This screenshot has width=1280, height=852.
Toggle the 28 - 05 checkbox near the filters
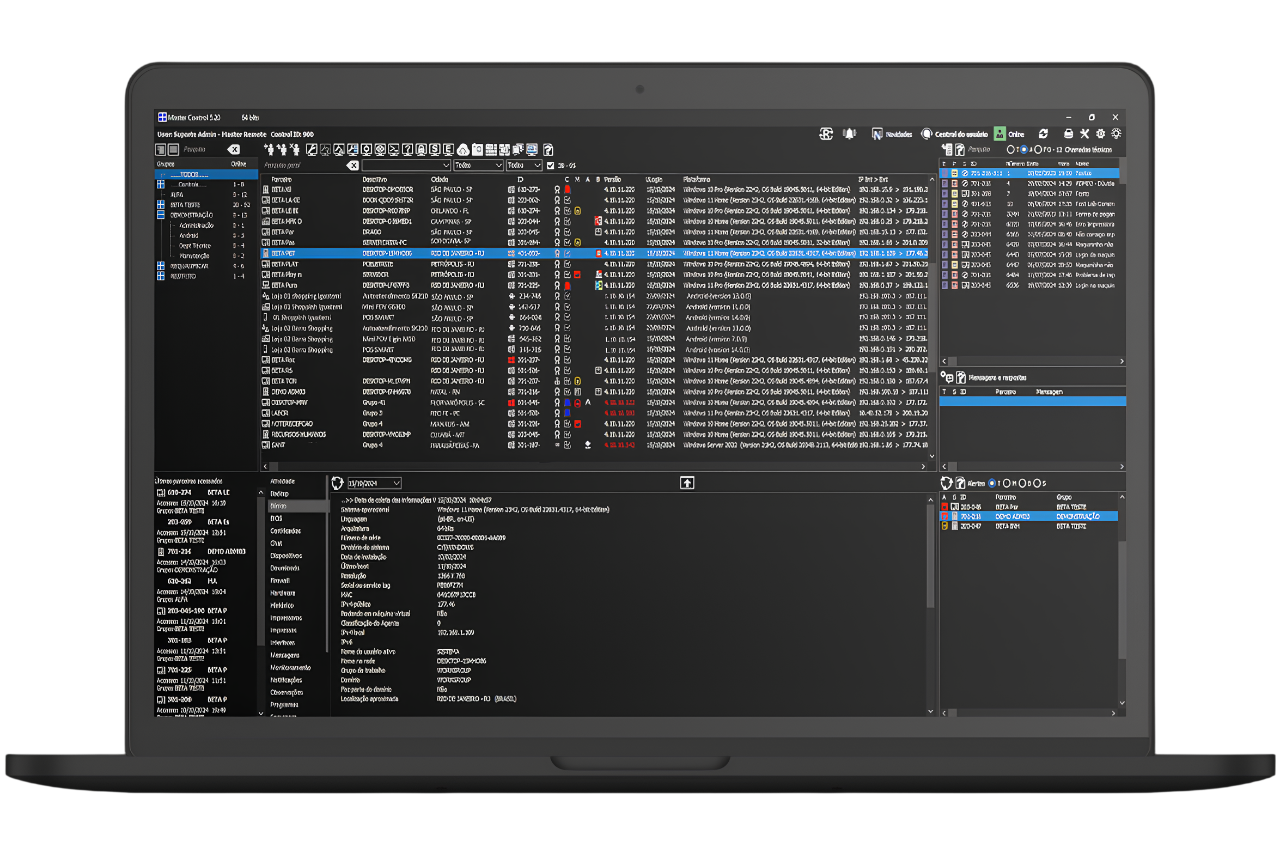(551, 166)
